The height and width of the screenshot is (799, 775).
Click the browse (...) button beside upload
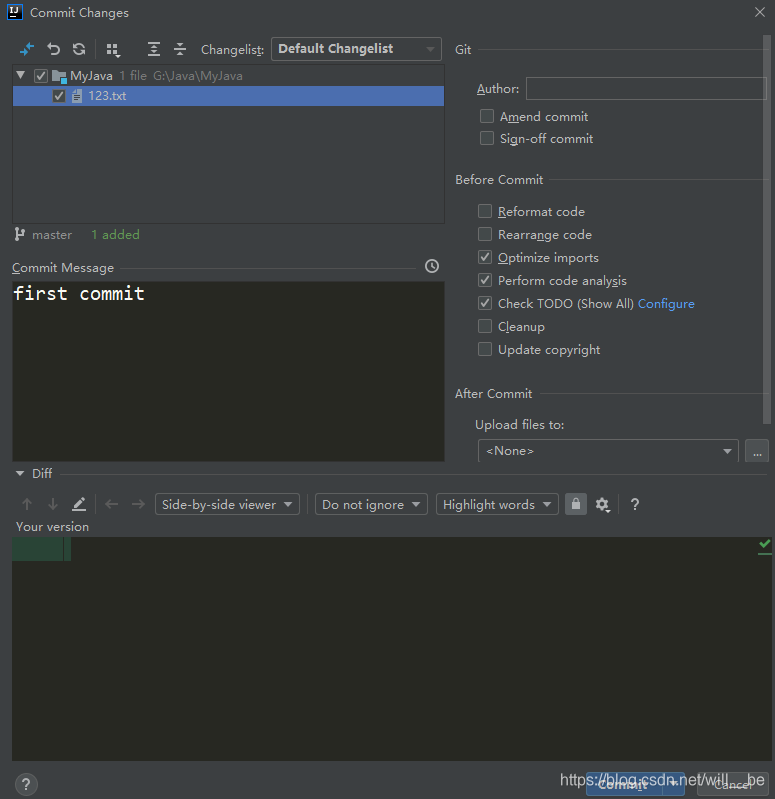coord(757,451)
